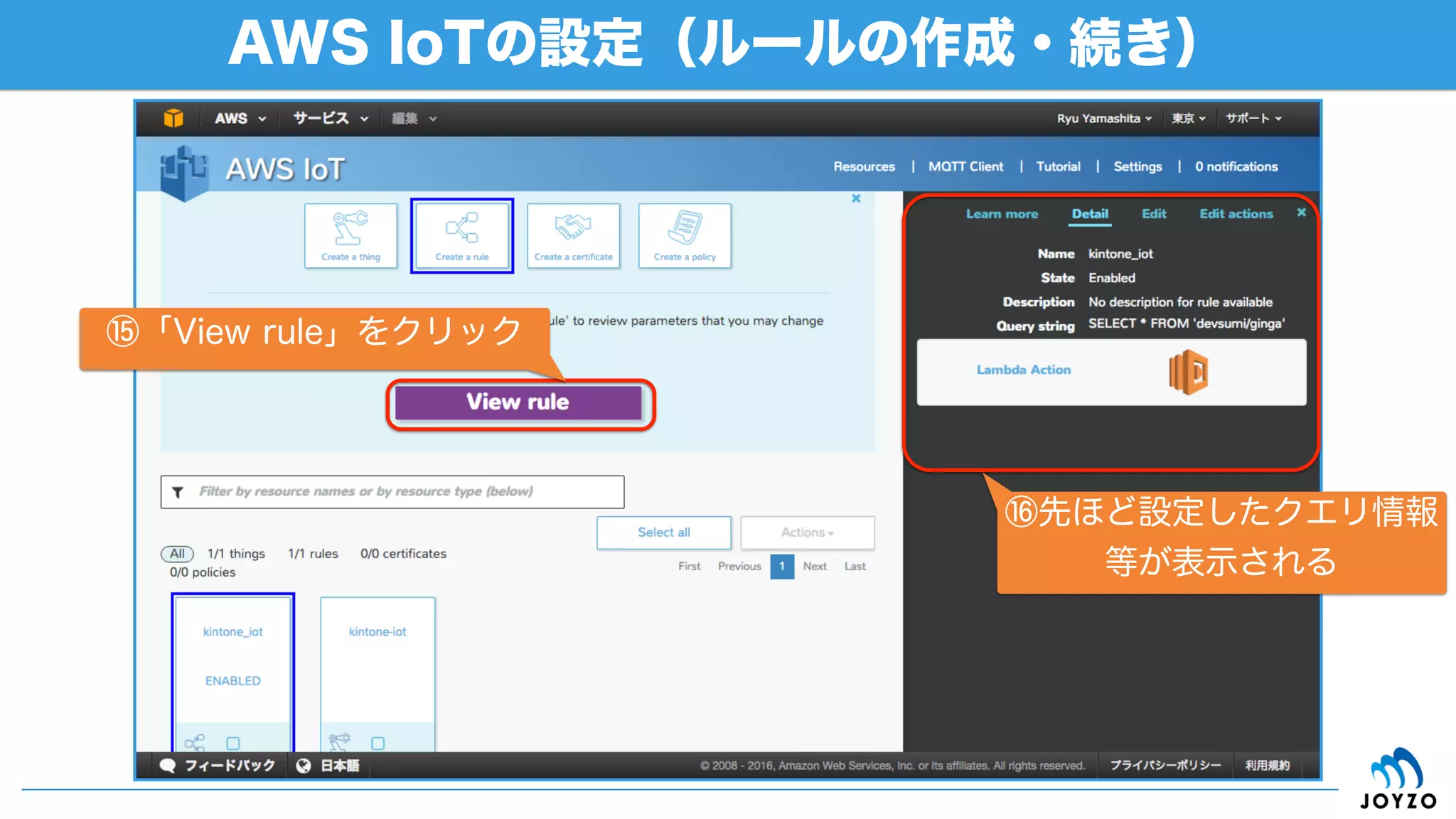Click the AWS orange cube home icon
Viewport: 1456px width, 819px height.
tap(173, 118)
